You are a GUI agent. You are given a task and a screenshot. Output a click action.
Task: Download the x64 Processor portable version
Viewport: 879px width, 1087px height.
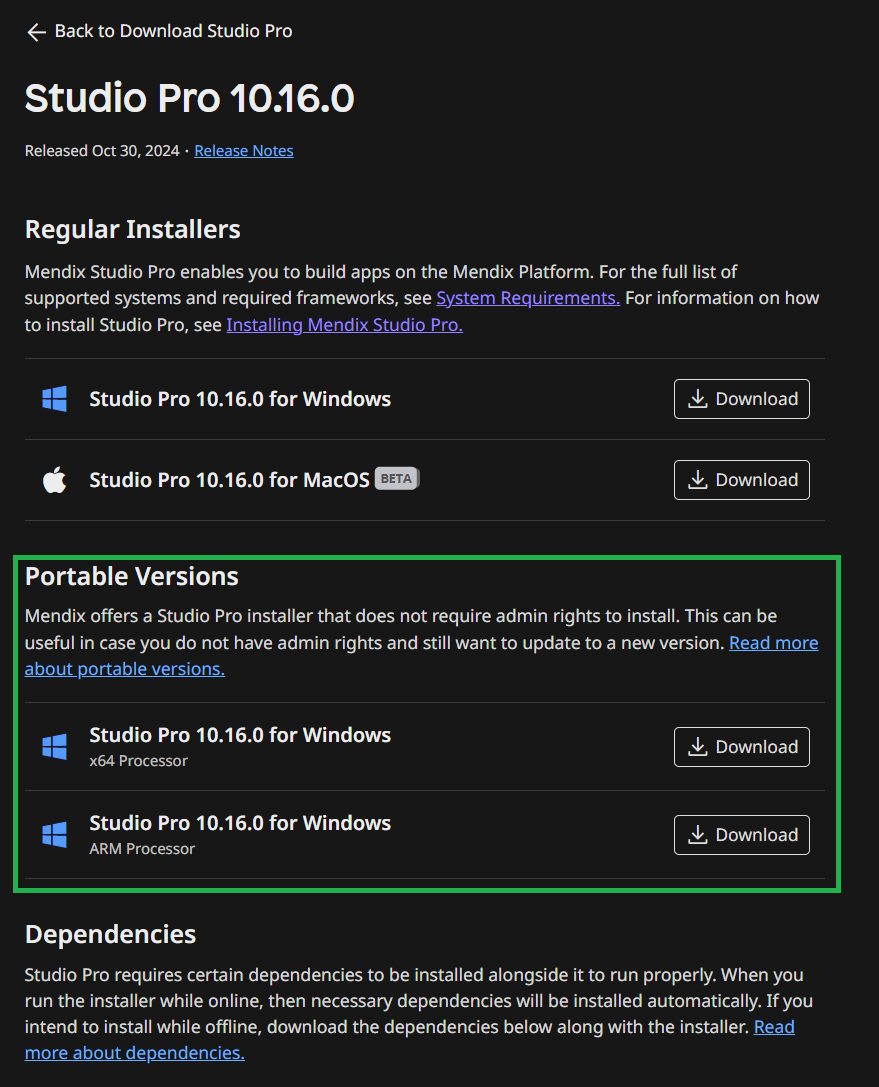[x=741, y=746]
